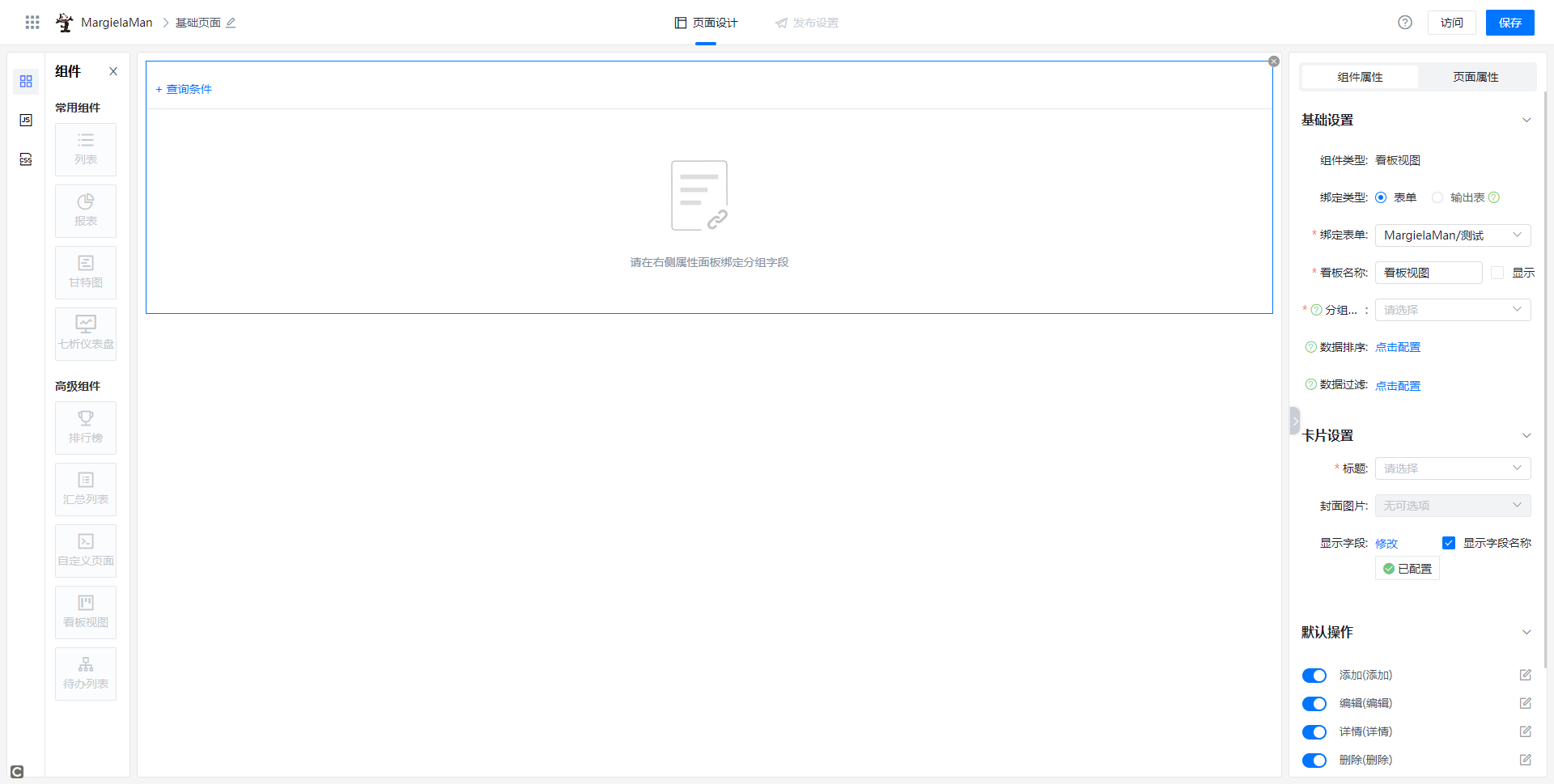The width and height of the screenshot is (1554, 784).
Task: Select the 看板视图 component
Action: click(86, 612)
